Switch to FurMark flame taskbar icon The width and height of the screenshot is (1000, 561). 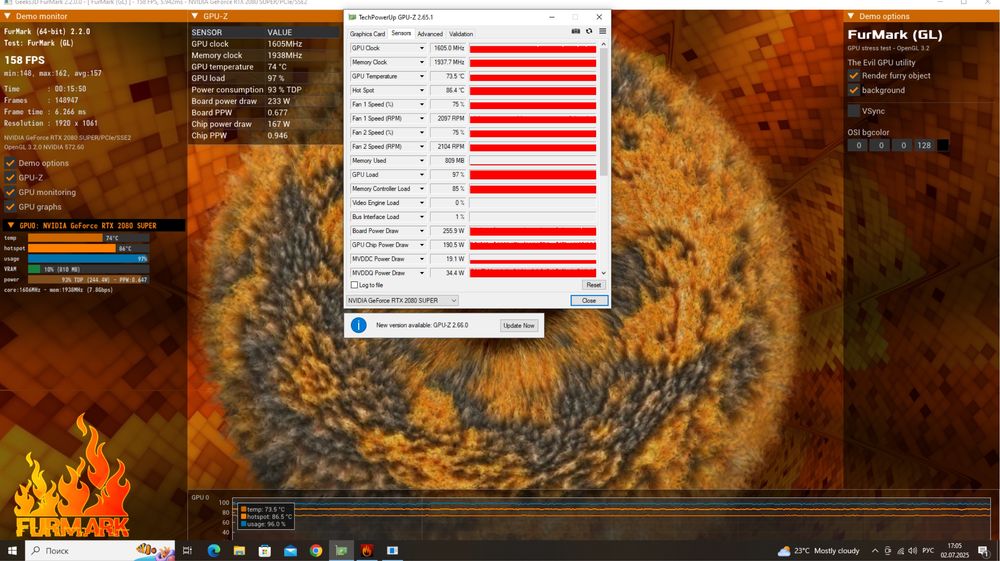pos(367,550)
